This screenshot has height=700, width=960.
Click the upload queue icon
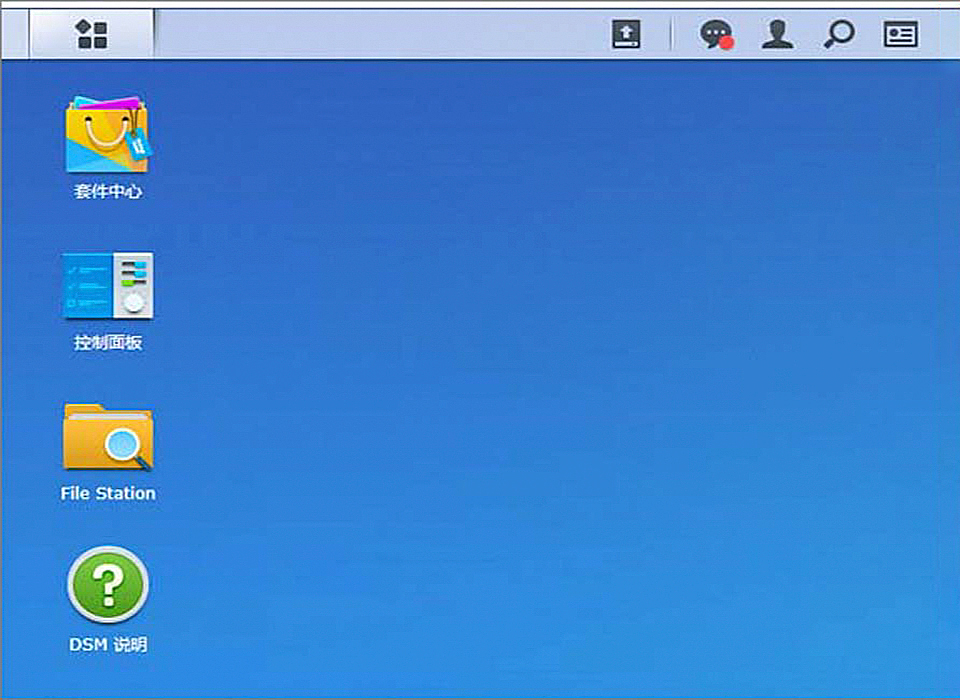(626, 35)
